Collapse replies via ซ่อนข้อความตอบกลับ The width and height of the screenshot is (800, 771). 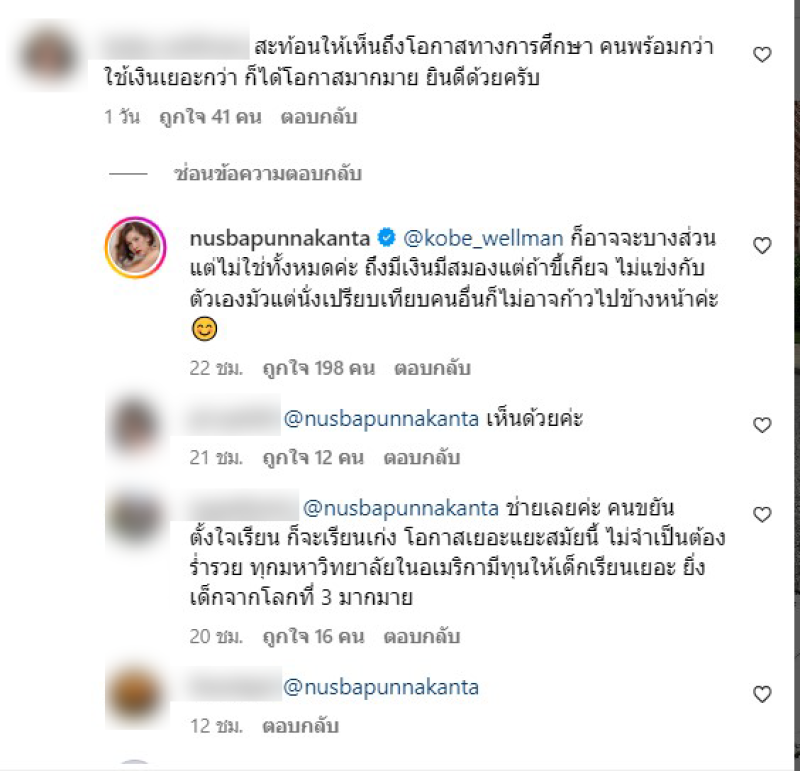pos(268,174)
